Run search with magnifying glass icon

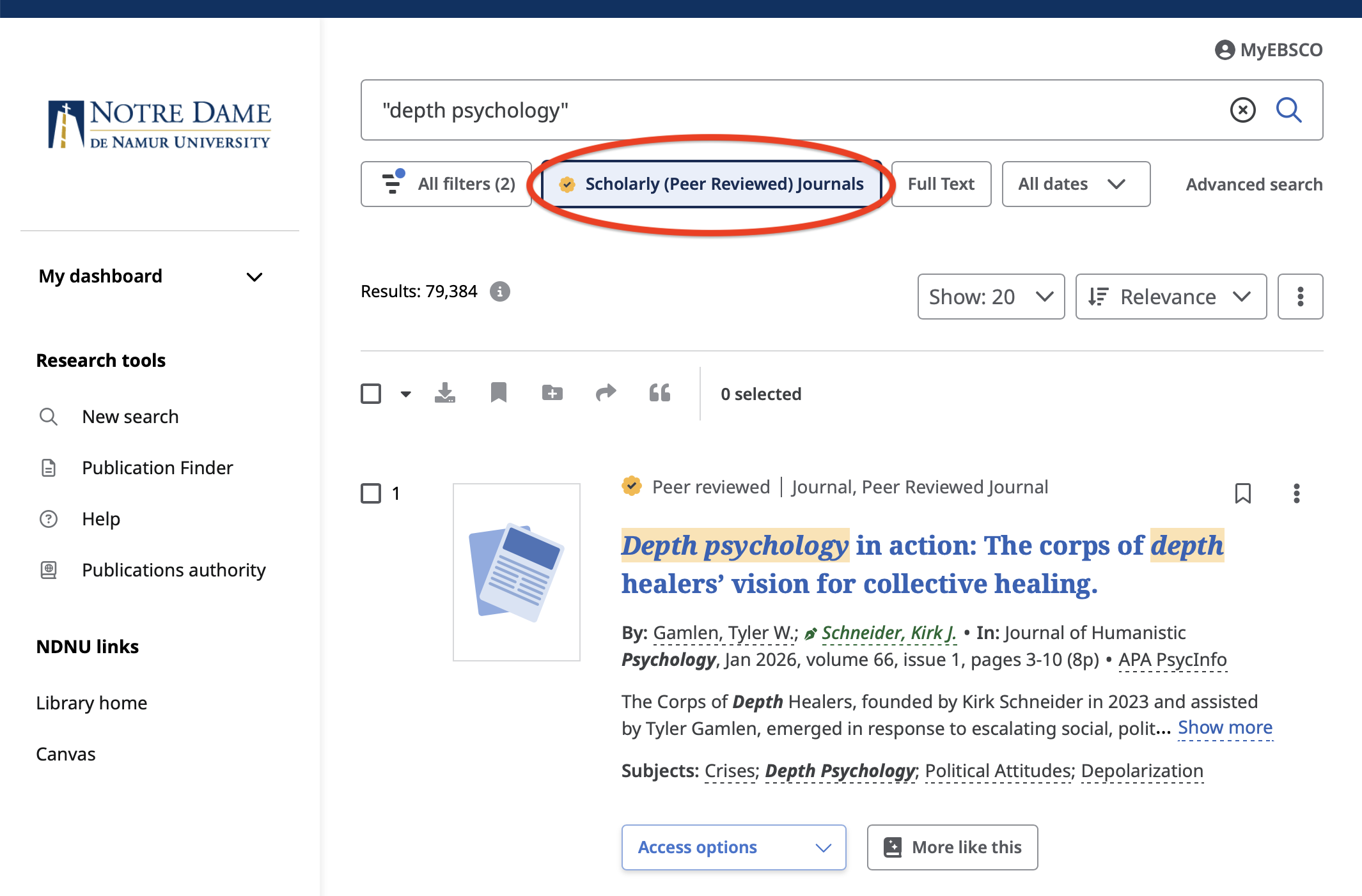click(1288, 110)
